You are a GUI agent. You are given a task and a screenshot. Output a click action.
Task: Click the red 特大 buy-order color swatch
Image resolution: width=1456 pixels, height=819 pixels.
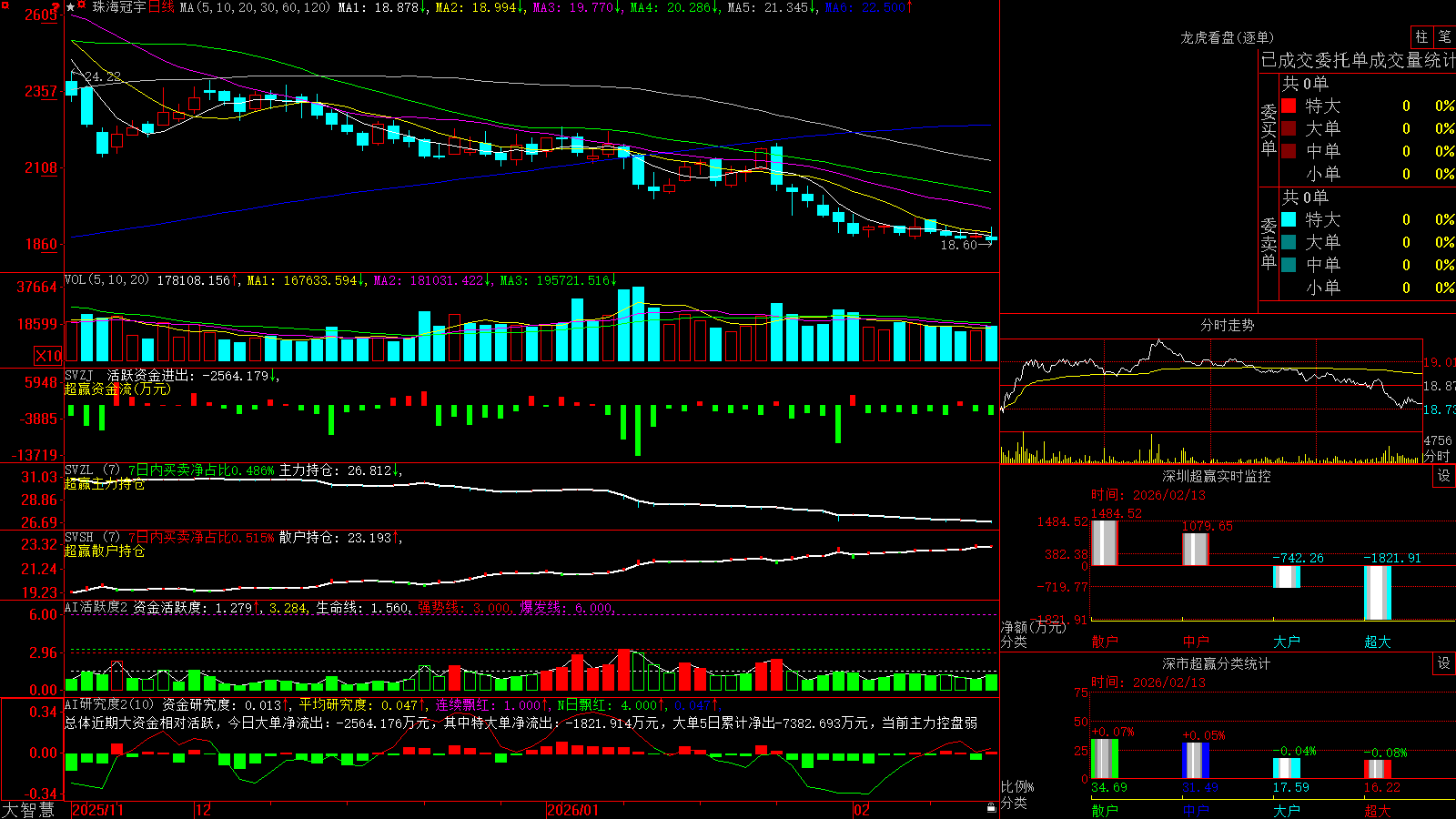click(1289, 106)
